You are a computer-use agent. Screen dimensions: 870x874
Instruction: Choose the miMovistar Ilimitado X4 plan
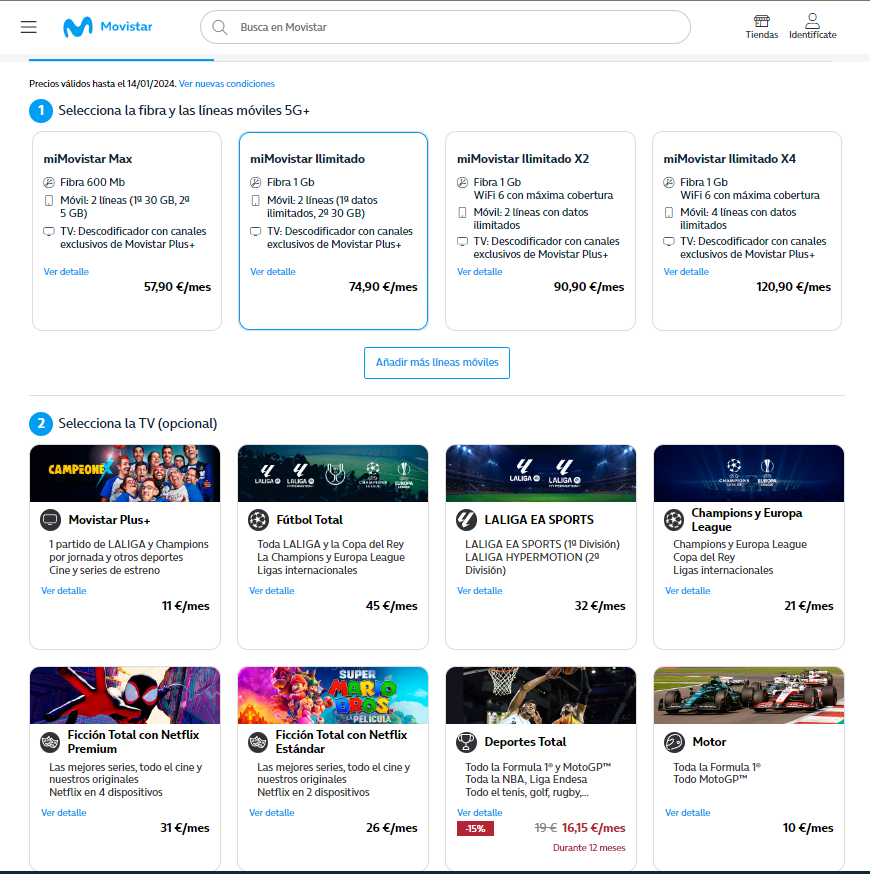coord(746,230)
